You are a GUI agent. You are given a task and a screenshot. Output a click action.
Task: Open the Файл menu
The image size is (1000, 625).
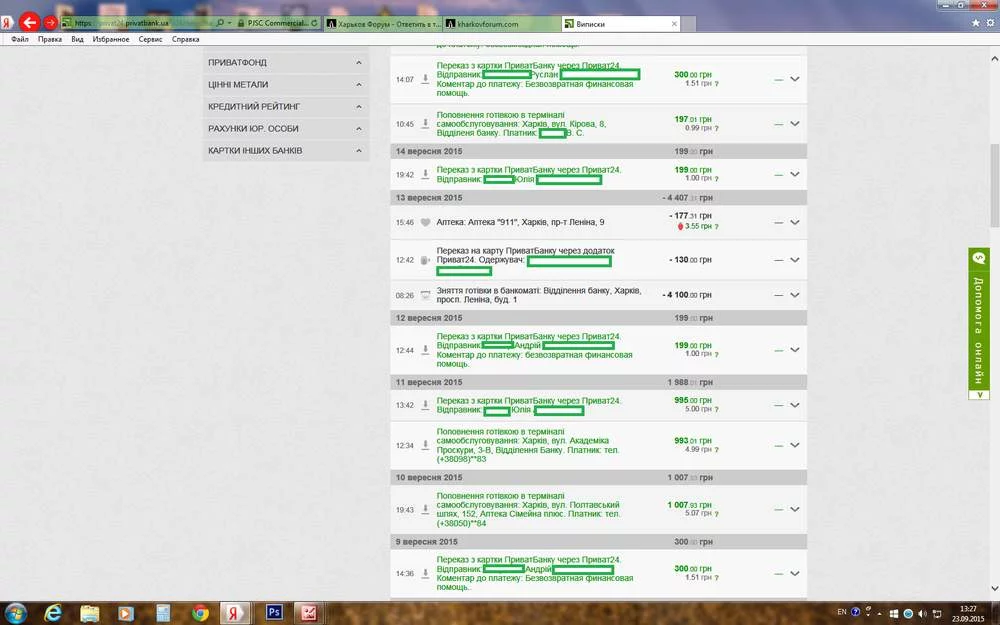(20, 39)
